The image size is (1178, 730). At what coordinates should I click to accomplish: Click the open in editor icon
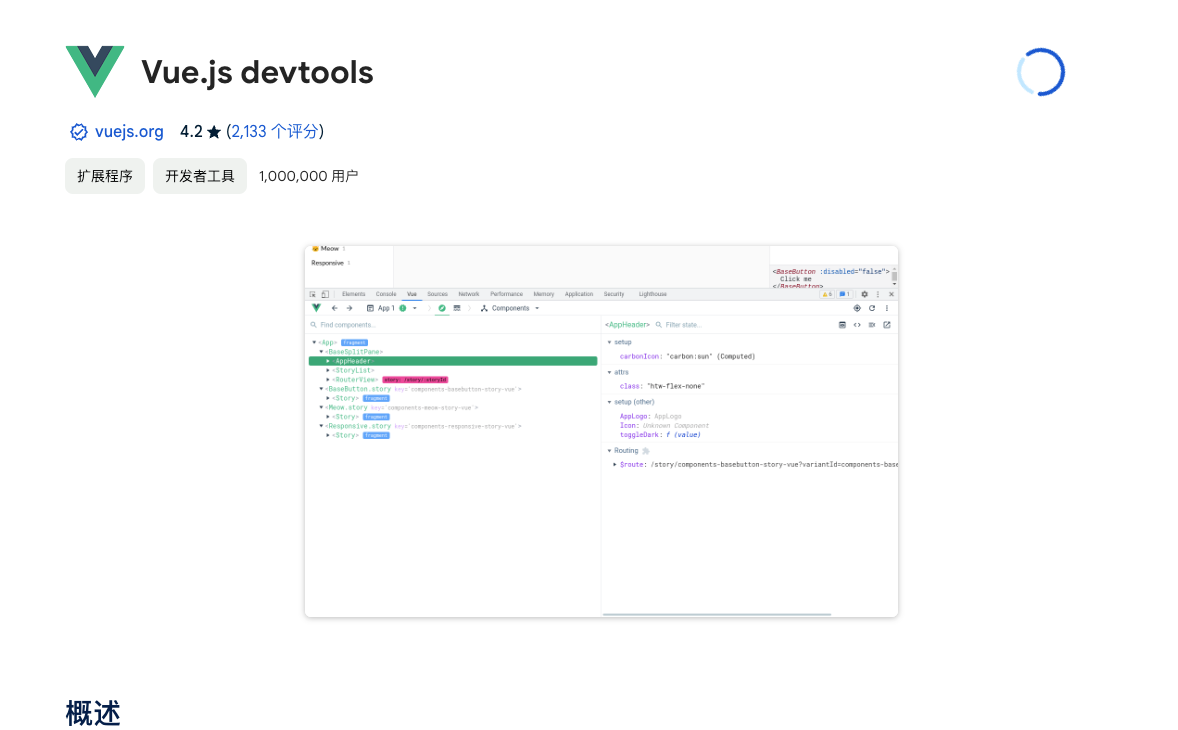pos(887,325)
